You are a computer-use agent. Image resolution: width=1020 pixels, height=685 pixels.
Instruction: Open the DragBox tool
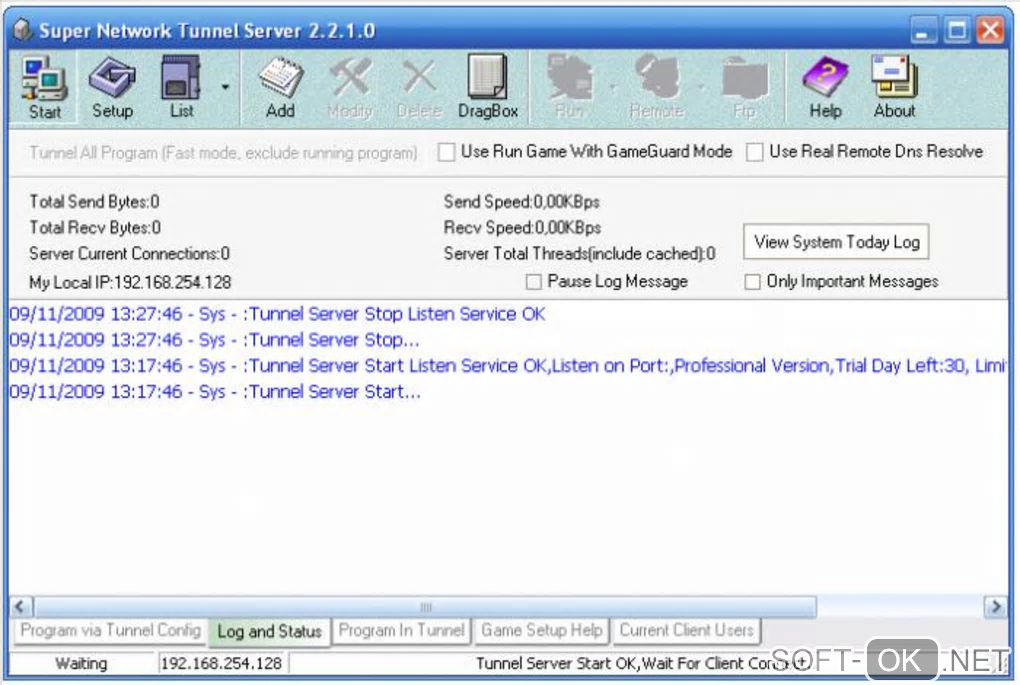click(x=488, y=88)
